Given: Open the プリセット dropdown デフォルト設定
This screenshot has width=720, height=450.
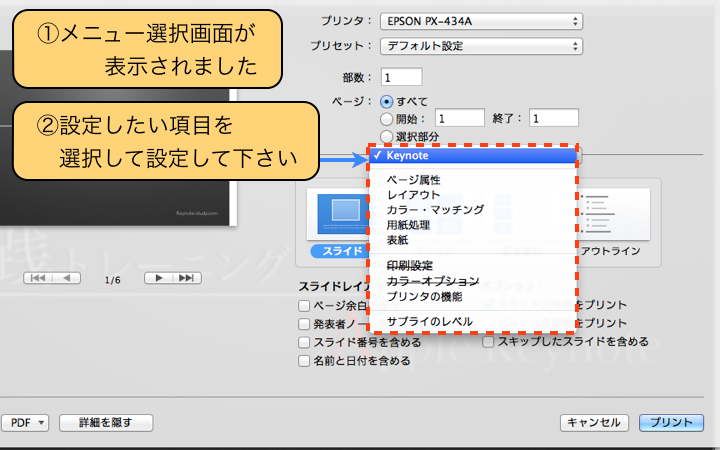Looking at the screenshot, I should (481, 46).
